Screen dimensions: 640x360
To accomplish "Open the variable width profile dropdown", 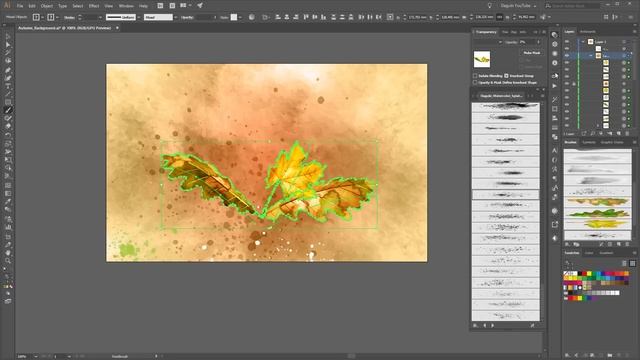I will [139, 17].
